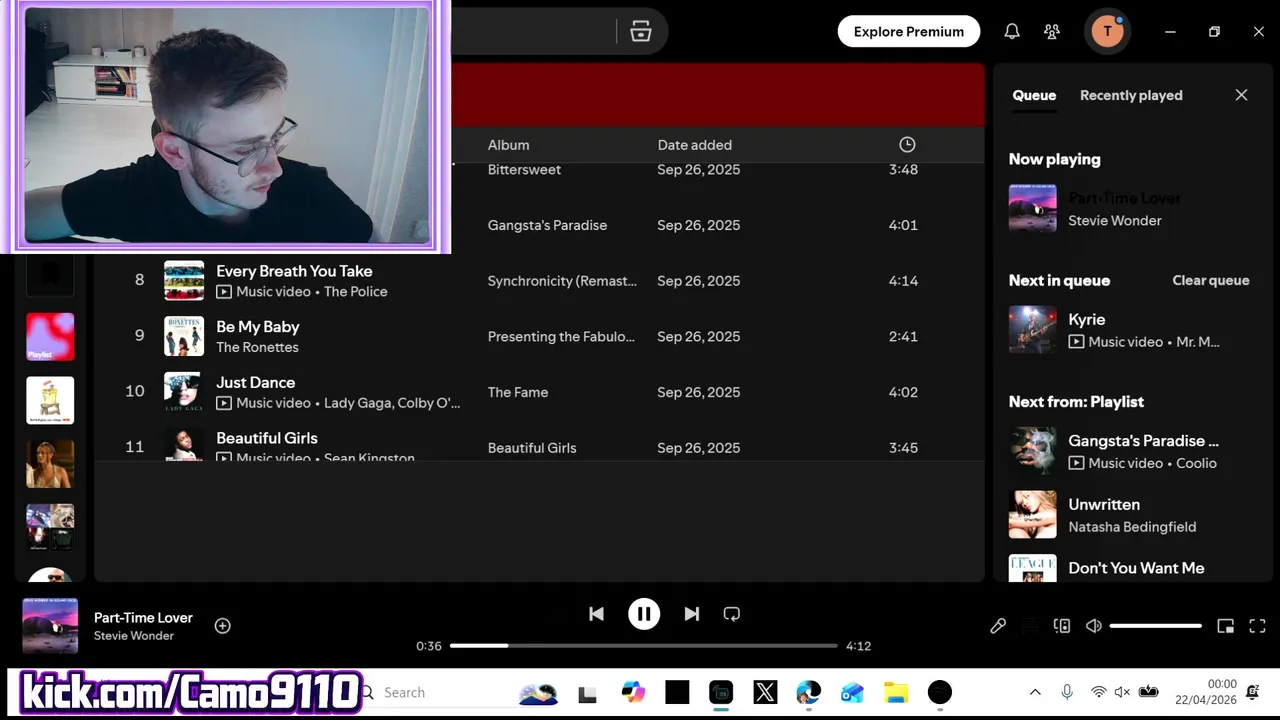Open Copilot from the taskbar

click(633, 692)
